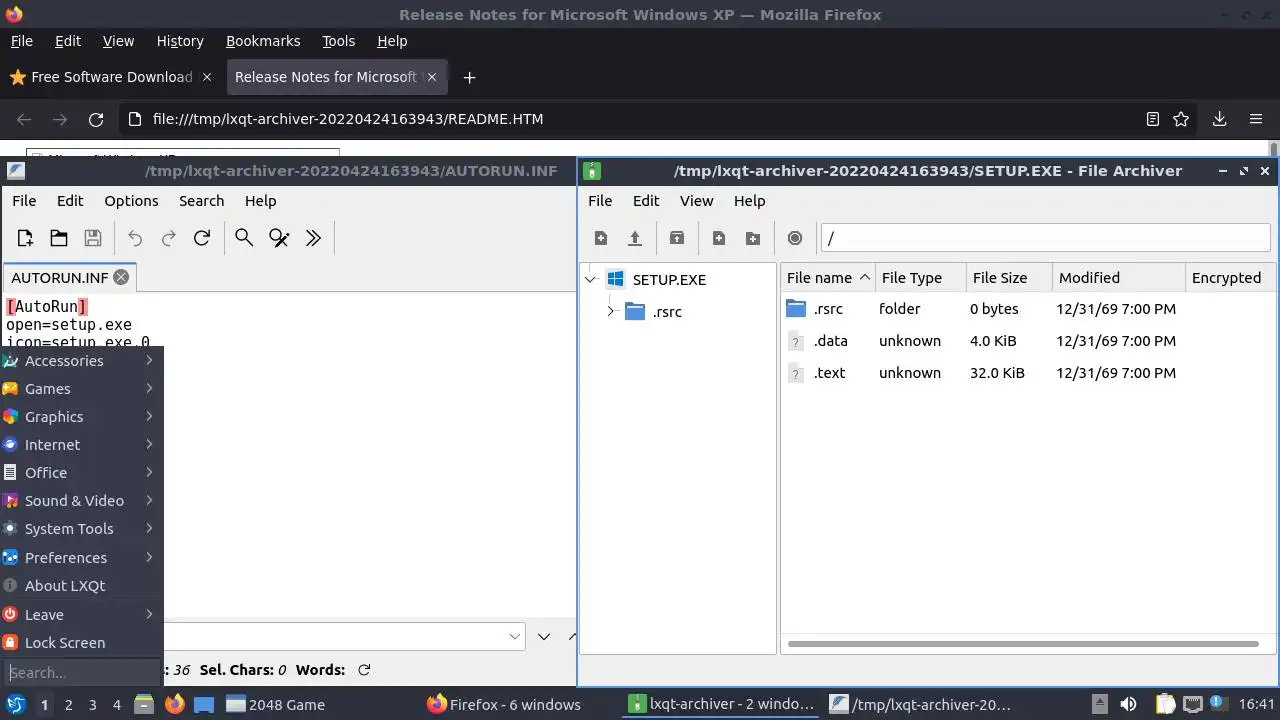Screen dimensions: 1280x720
Task: Click the Reload icon in text editor toolbar
Action: pyautogui.click(x=202, y=238)
